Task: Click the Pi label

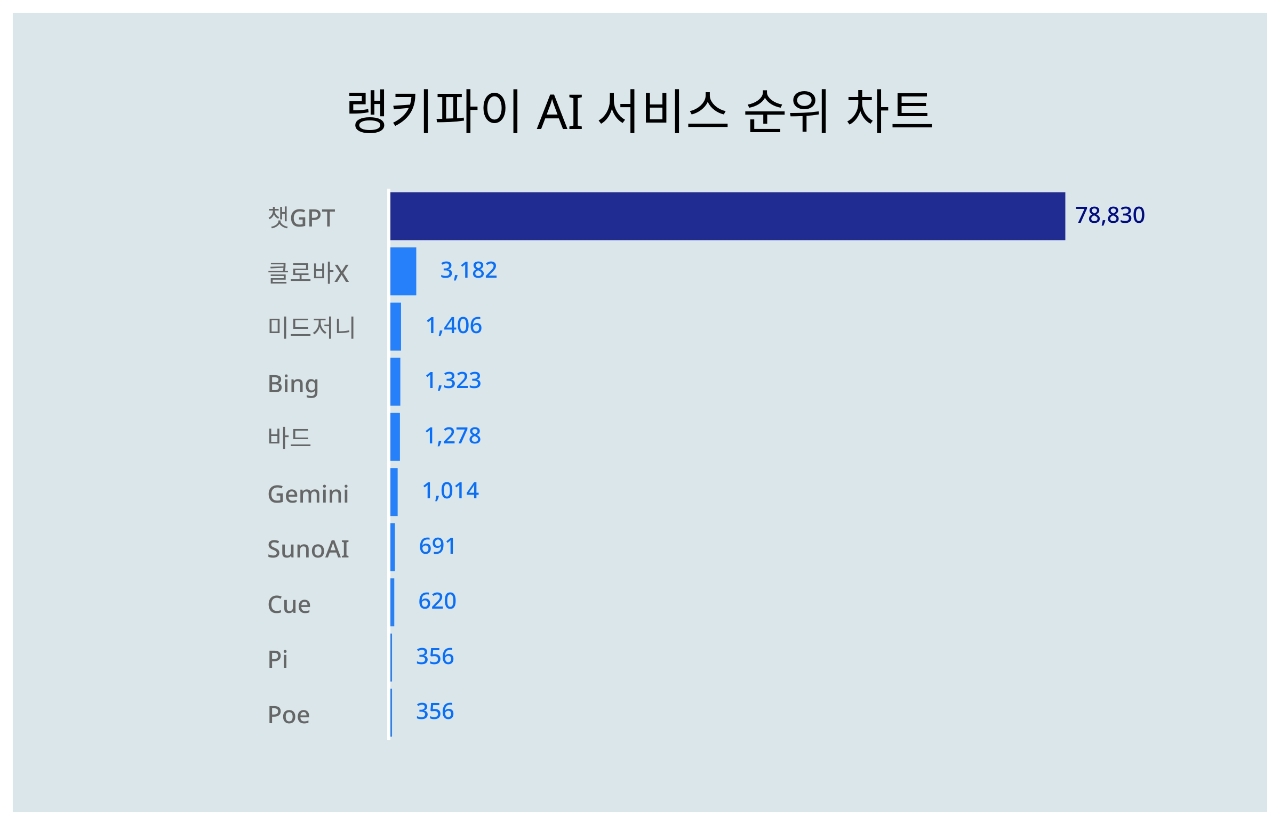Action: [x=278, y=659]
